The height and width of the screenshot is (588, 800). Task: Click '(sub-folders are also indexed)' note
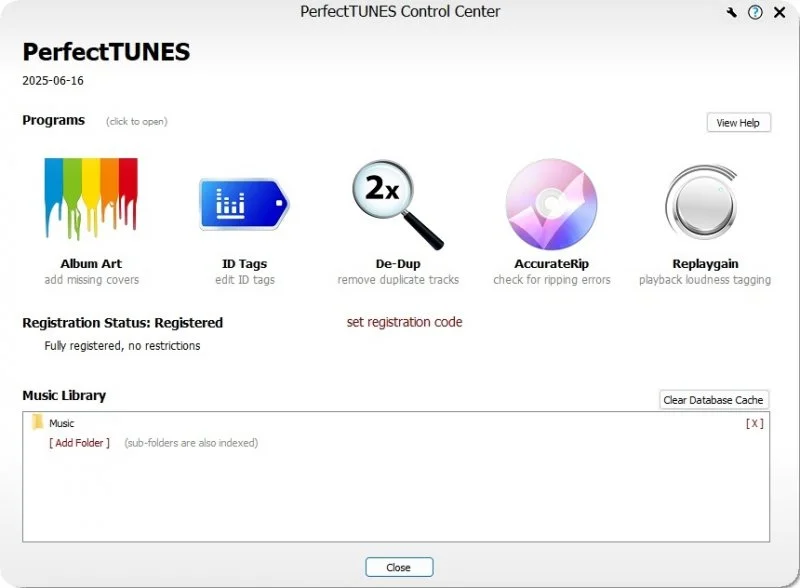(x=191, y=443)
